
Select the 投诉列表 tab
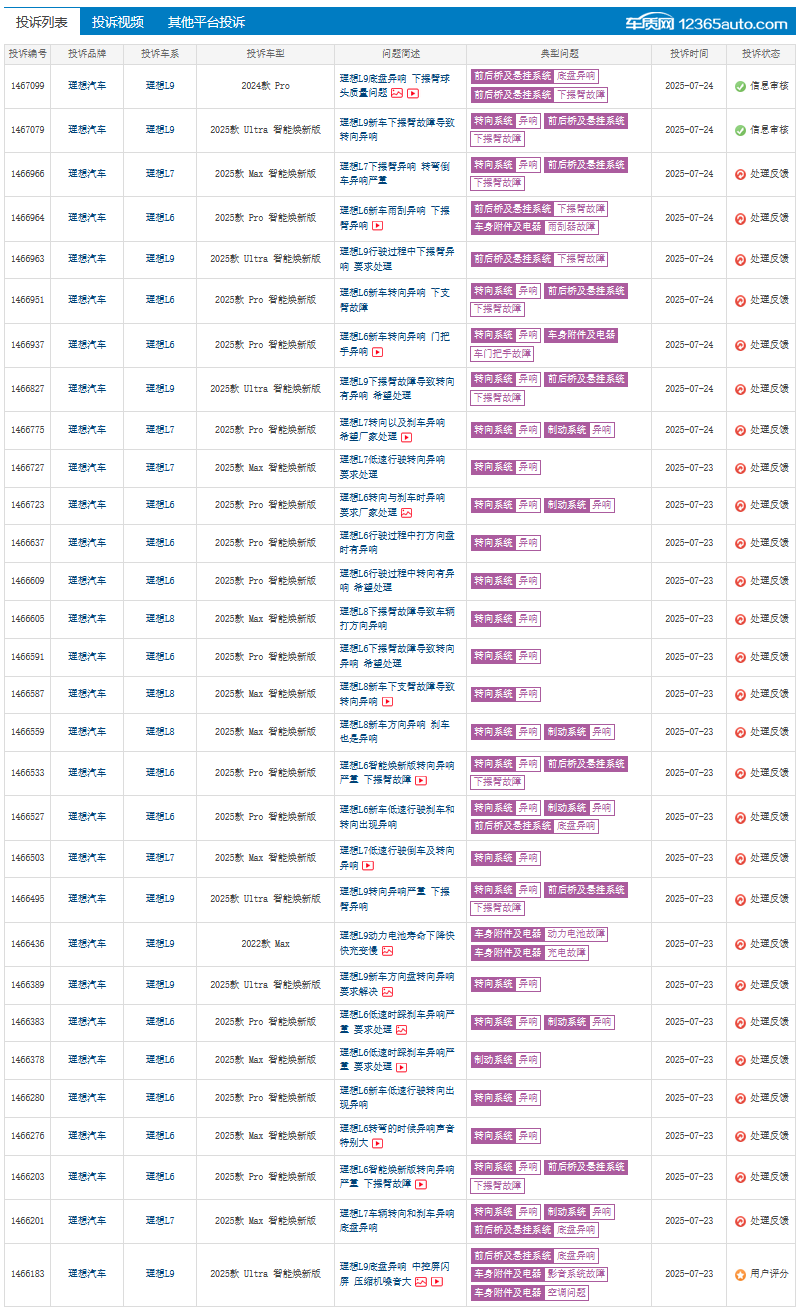(x=42, y=22)
